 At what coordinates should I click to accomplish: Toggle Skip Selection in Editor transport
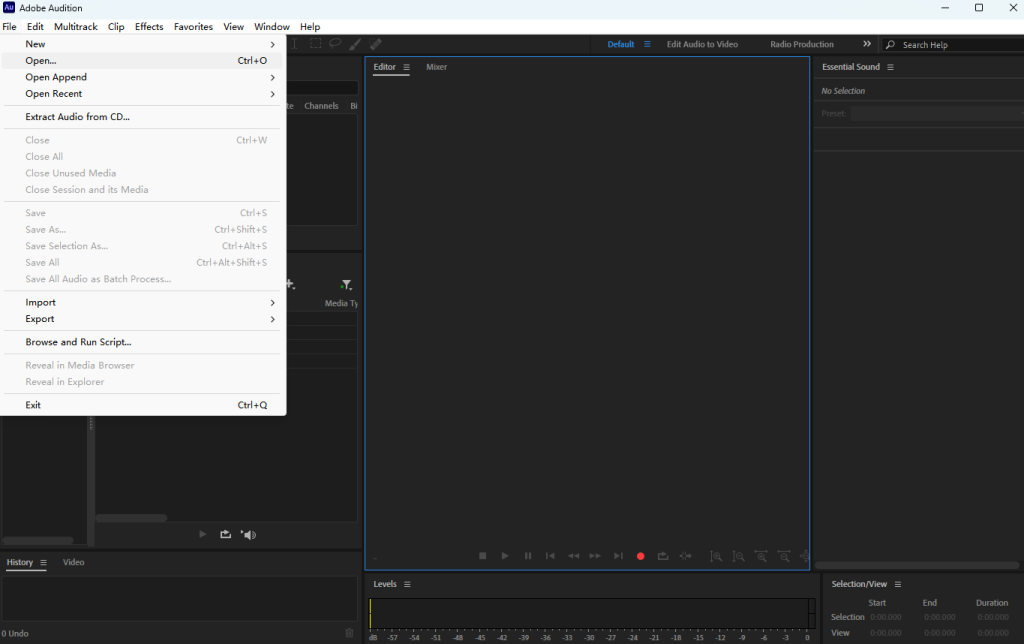685,556
